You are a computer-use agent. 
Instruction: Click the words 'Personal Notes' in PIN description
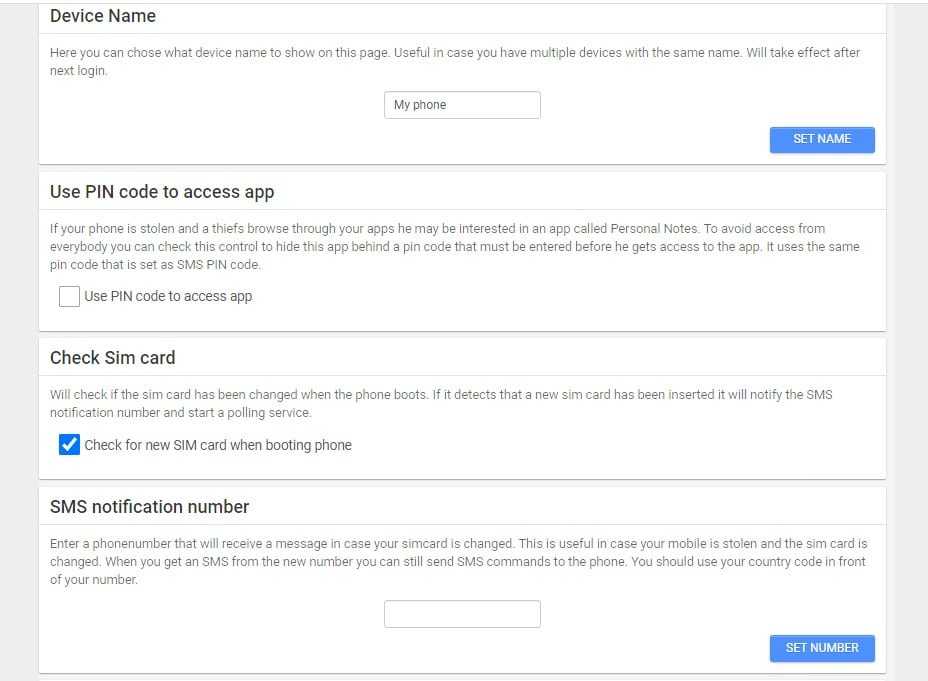pyautogui.click(x=654, y=229)
